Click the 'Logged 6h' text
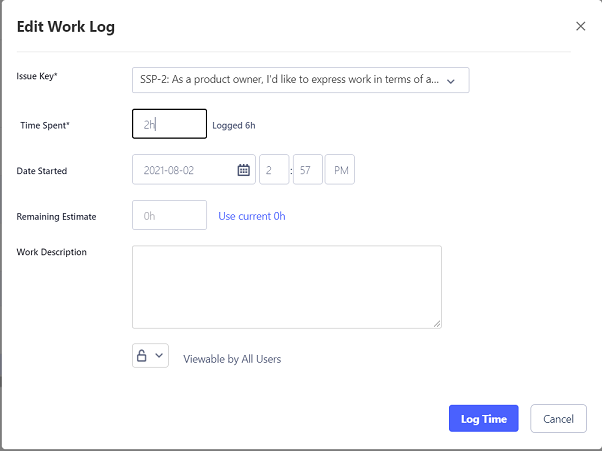Image resolution: width=602 pixels, height=451 pixels. click(x=233, y=125)
